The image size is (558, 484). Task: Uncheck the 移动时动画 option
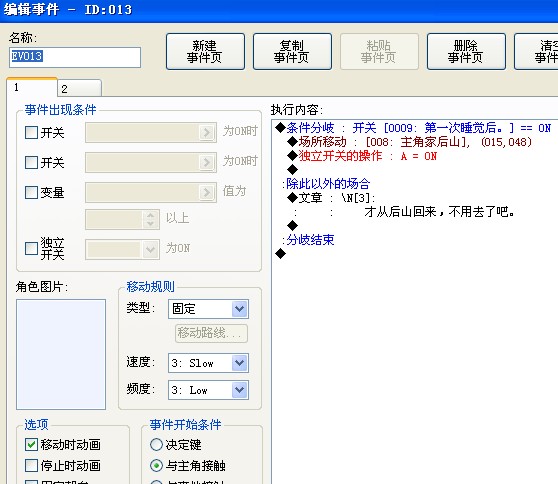31,444
